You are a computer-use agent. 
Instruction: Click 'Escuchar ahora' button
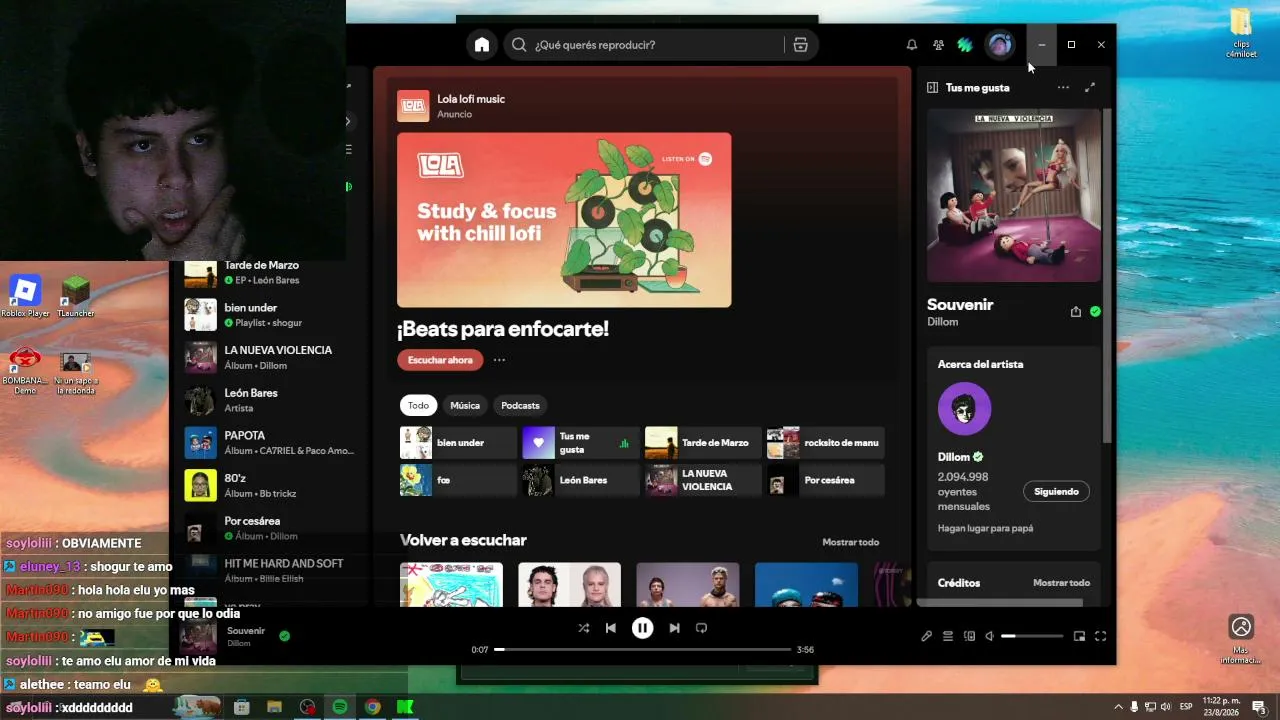pos(440,360)
